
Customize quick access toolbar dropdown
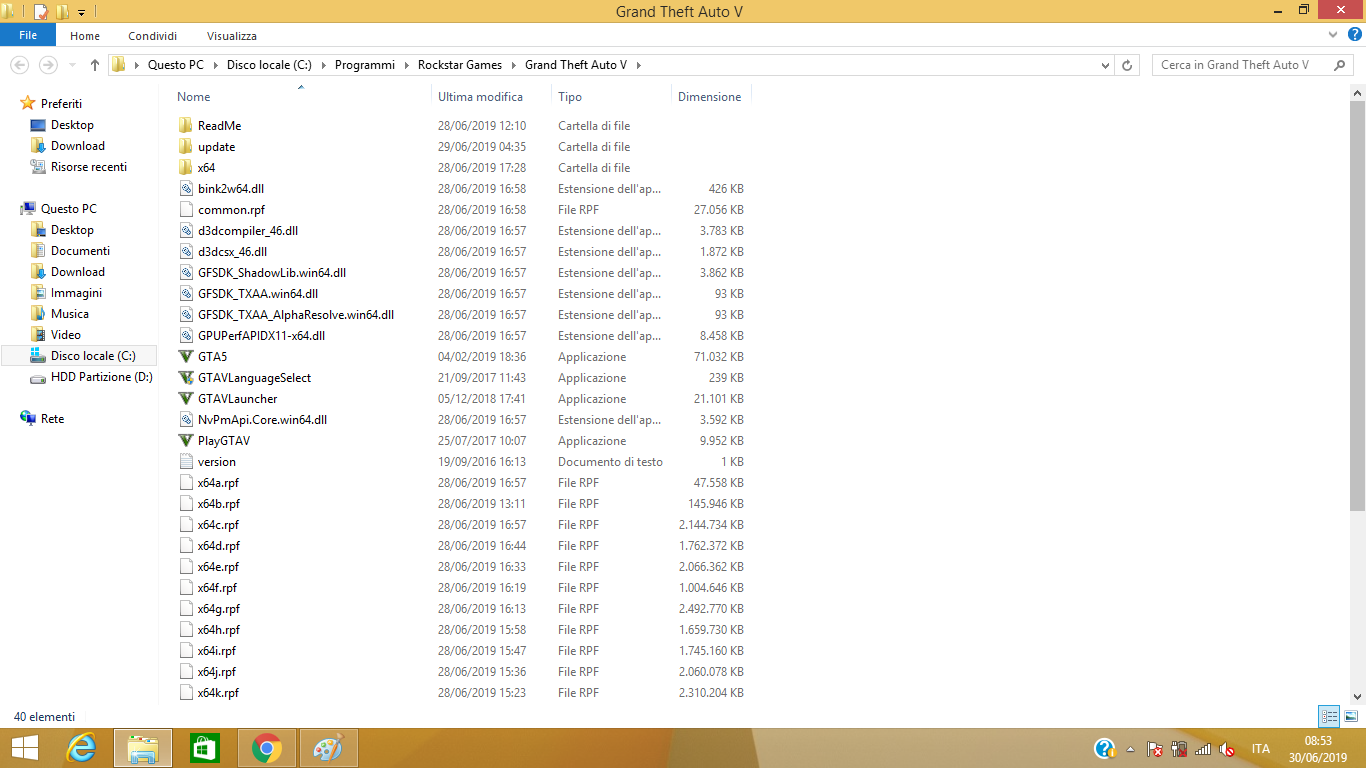click(81, 12)
